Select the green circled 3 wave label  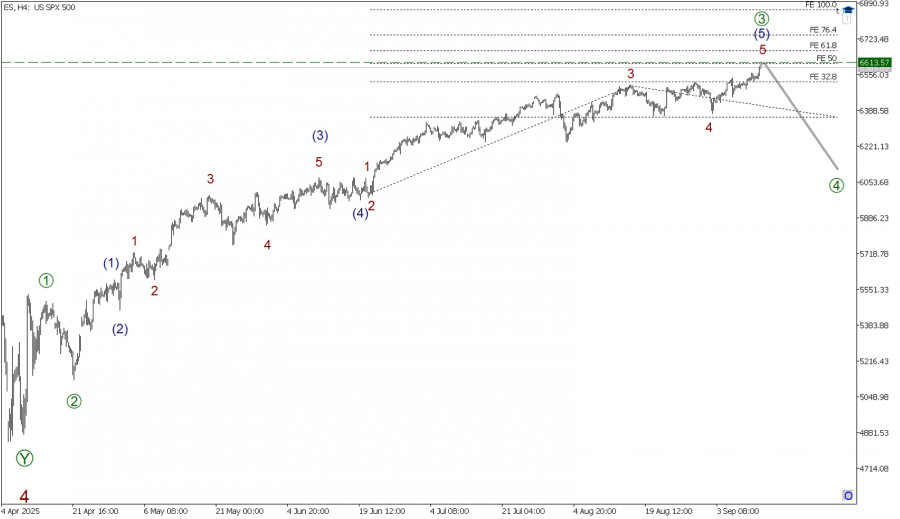[x=762, y=19]
